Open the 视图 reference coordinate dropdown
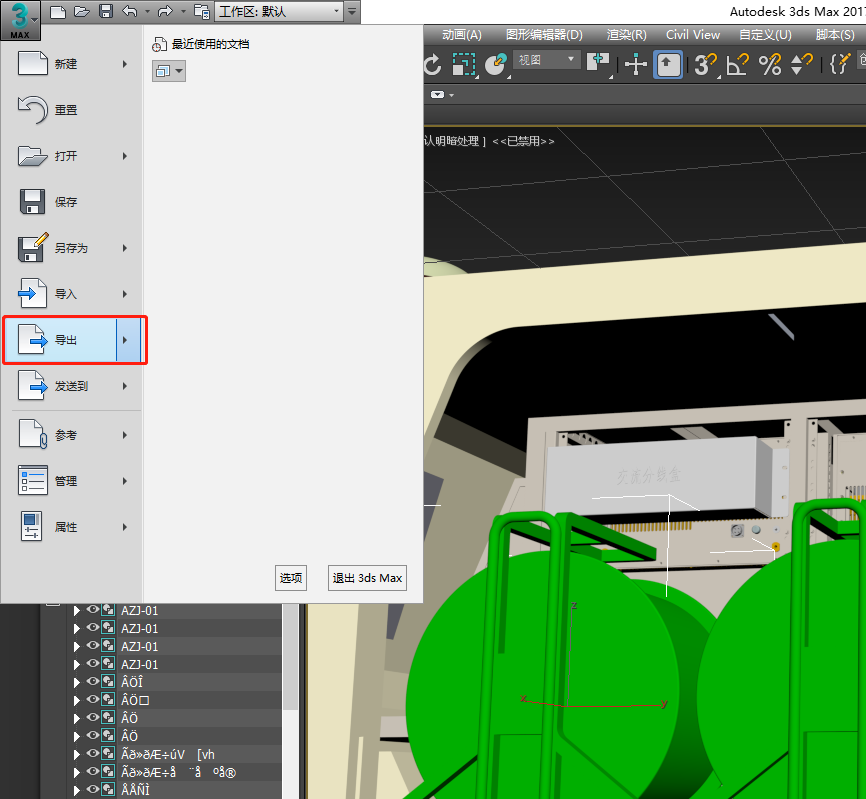Screen dimensions: 866x799 pyautogui.click(x=547, y=60)
